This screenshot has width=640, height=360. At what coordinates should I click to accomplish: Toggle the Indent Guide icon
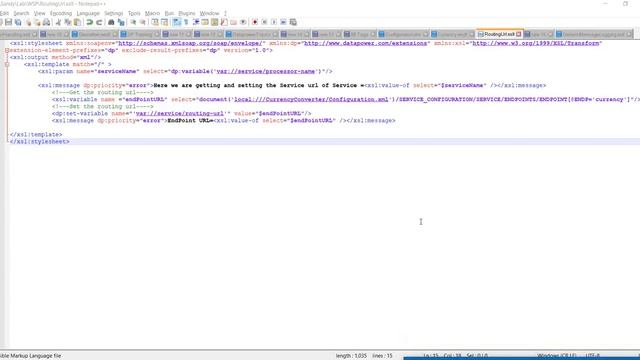pos(196,22)
